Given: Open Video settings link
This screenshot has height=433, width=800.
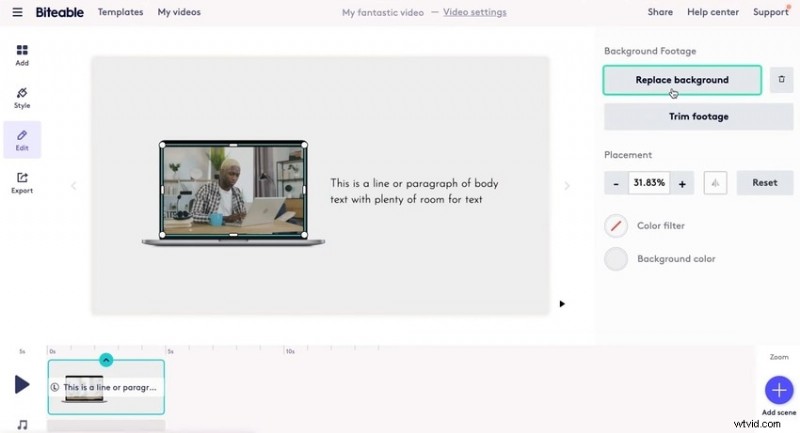Looking at the screenshot, I should tap(474, 12).
